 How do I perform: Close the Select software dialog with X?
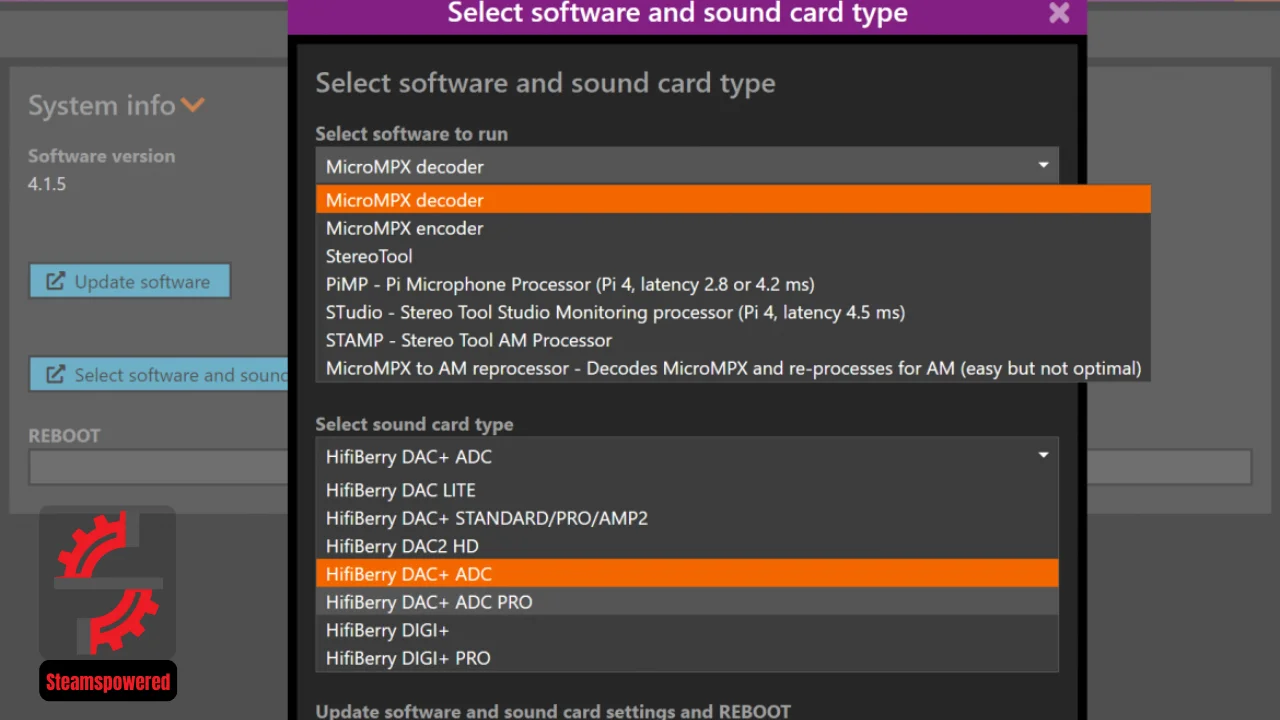pyautogui.click(x=1059, y=14)
